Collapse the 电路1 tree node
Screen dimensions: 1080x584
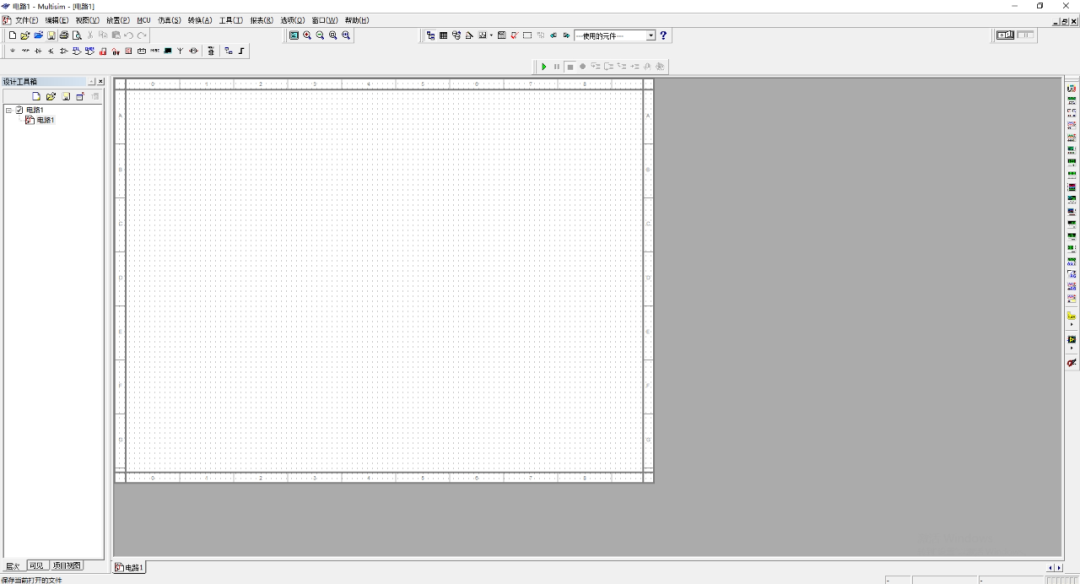9,110
